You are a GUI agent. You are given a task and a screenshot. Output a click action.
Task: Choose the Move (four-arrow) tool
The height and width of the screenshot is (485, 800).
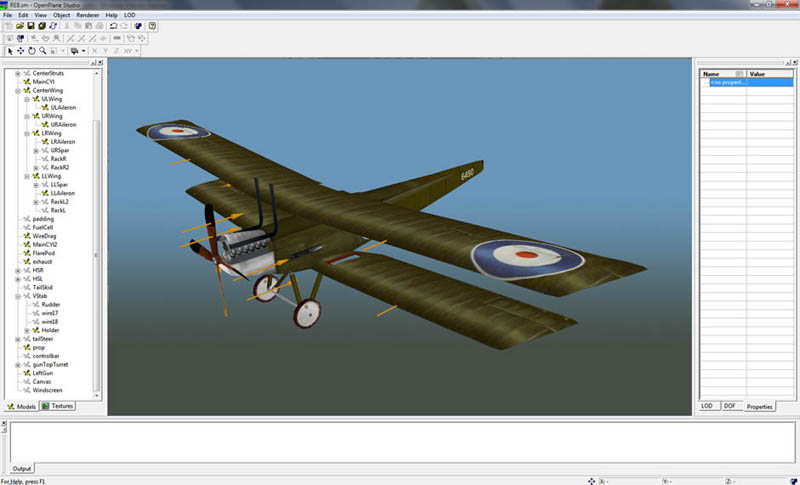point(20,51)
